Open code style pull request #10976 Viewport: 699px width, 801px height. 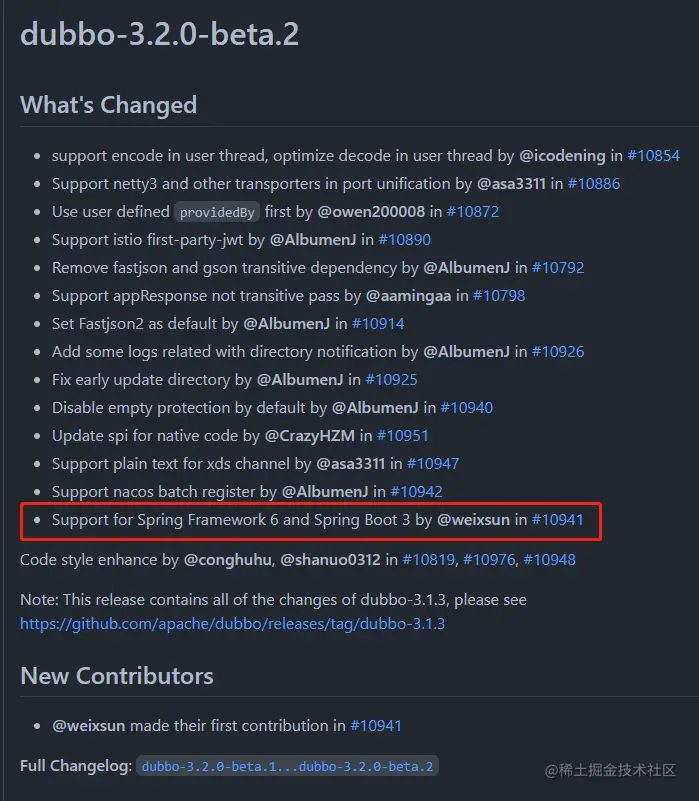click(x=489, y=560)
